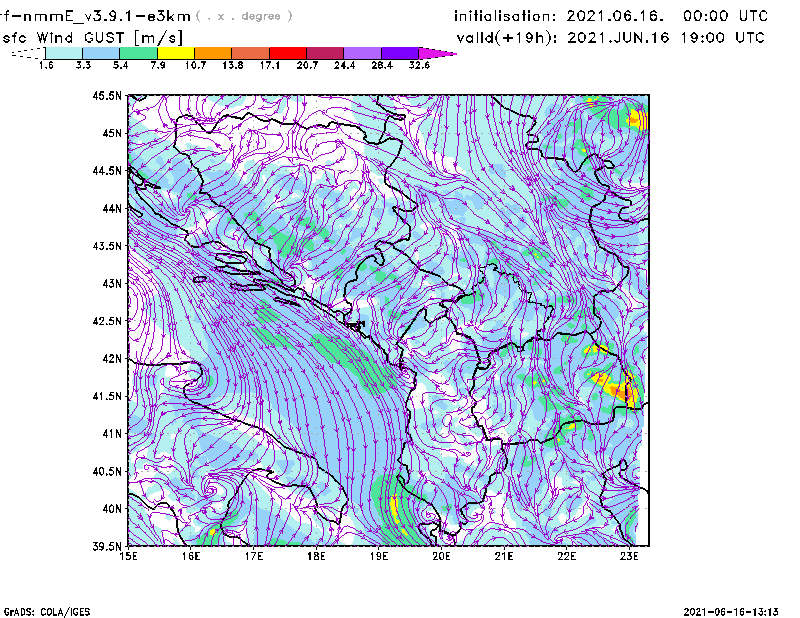Click the '43.5N' latitude label
This screenshot has width=800, height=618.
coord(107,246)
